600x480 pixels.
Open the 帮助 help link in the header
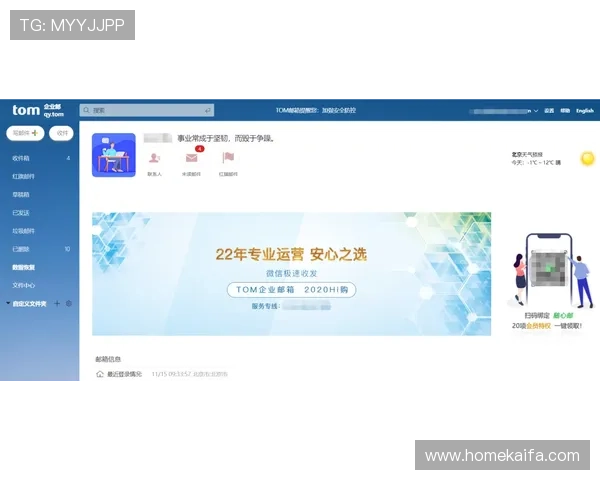565,111
